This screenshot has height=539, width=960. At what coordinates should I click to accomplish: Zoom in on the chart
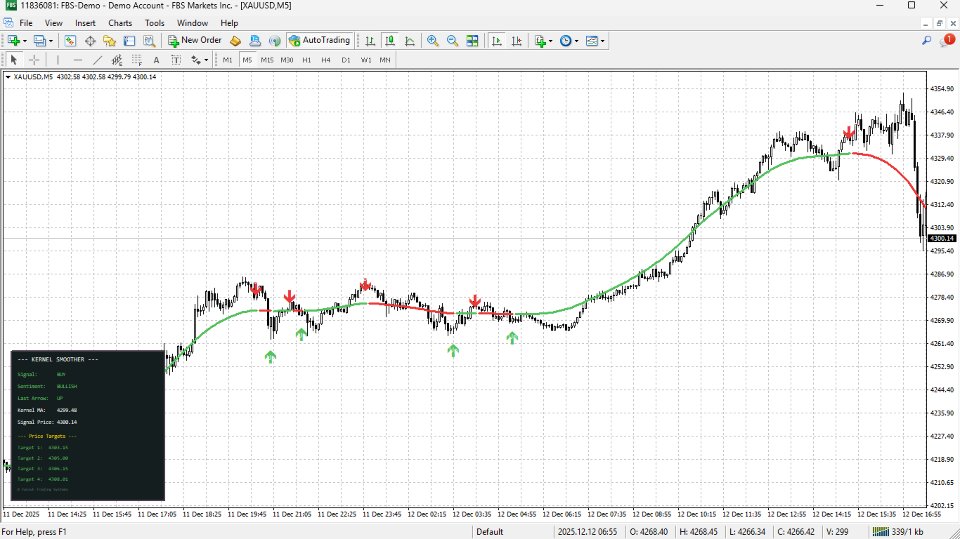click(x=433, y=40)
